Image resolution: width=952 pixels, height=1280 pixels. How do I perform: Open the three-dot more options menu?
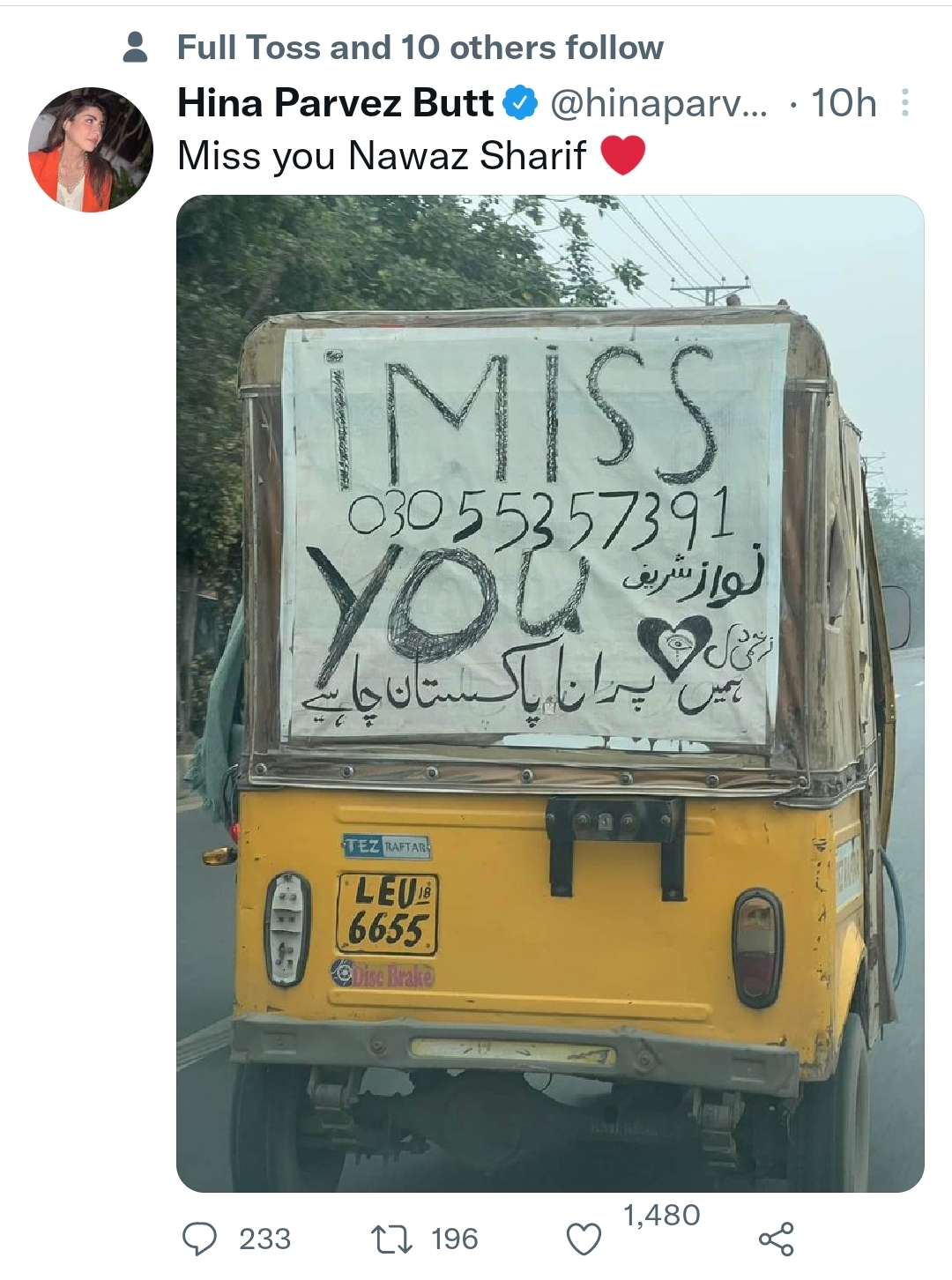[904, 103]
